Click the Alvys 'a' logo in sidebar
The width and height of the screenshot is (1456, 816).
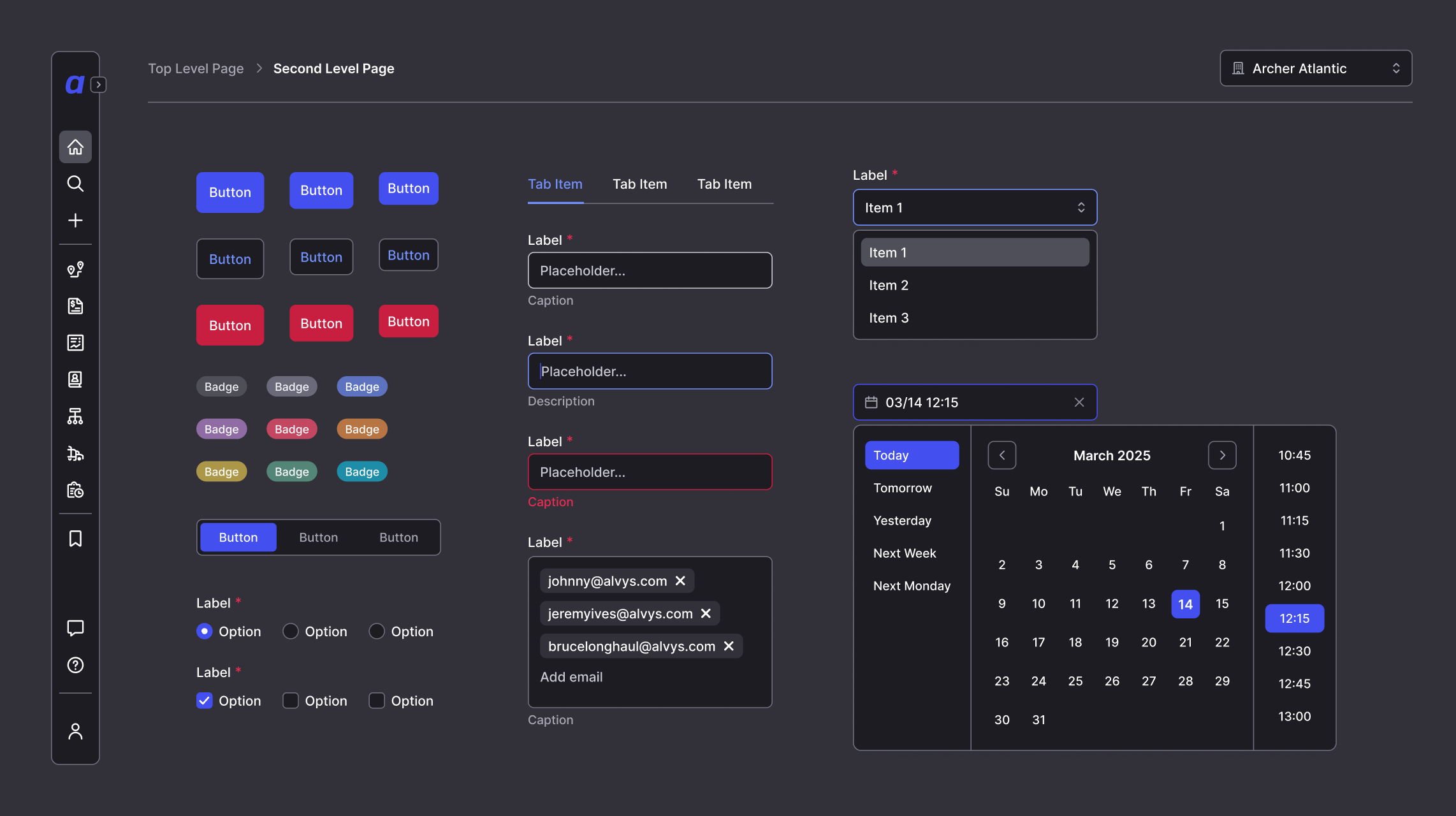tap(75, 84)
